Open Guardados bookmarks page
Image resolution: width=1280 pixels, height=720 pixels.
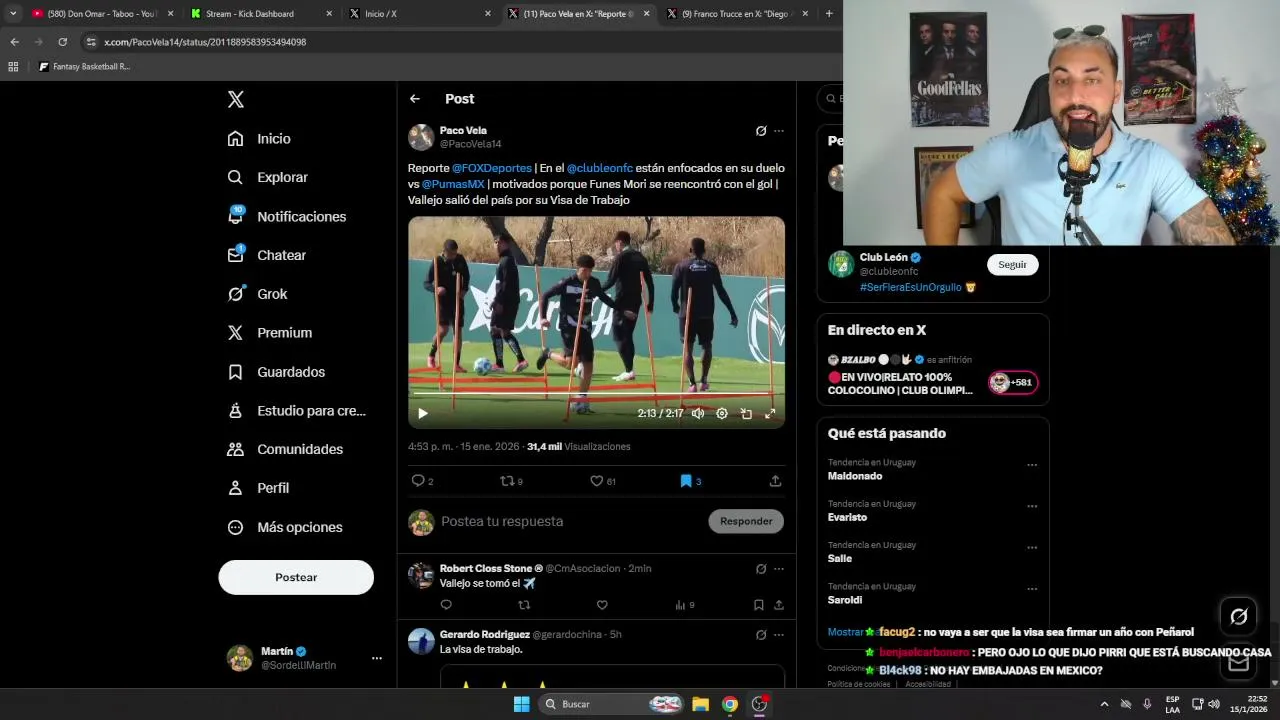[x=276, y=372]
